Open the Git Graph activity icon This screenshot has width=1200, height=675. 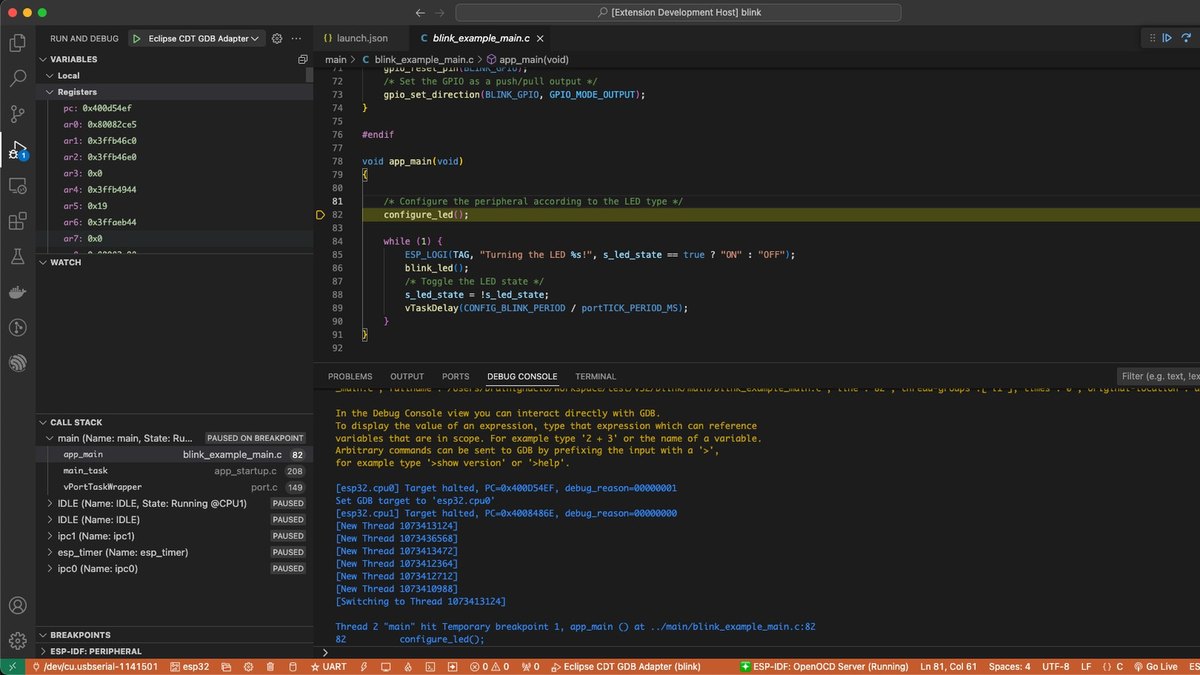point(17,327)
